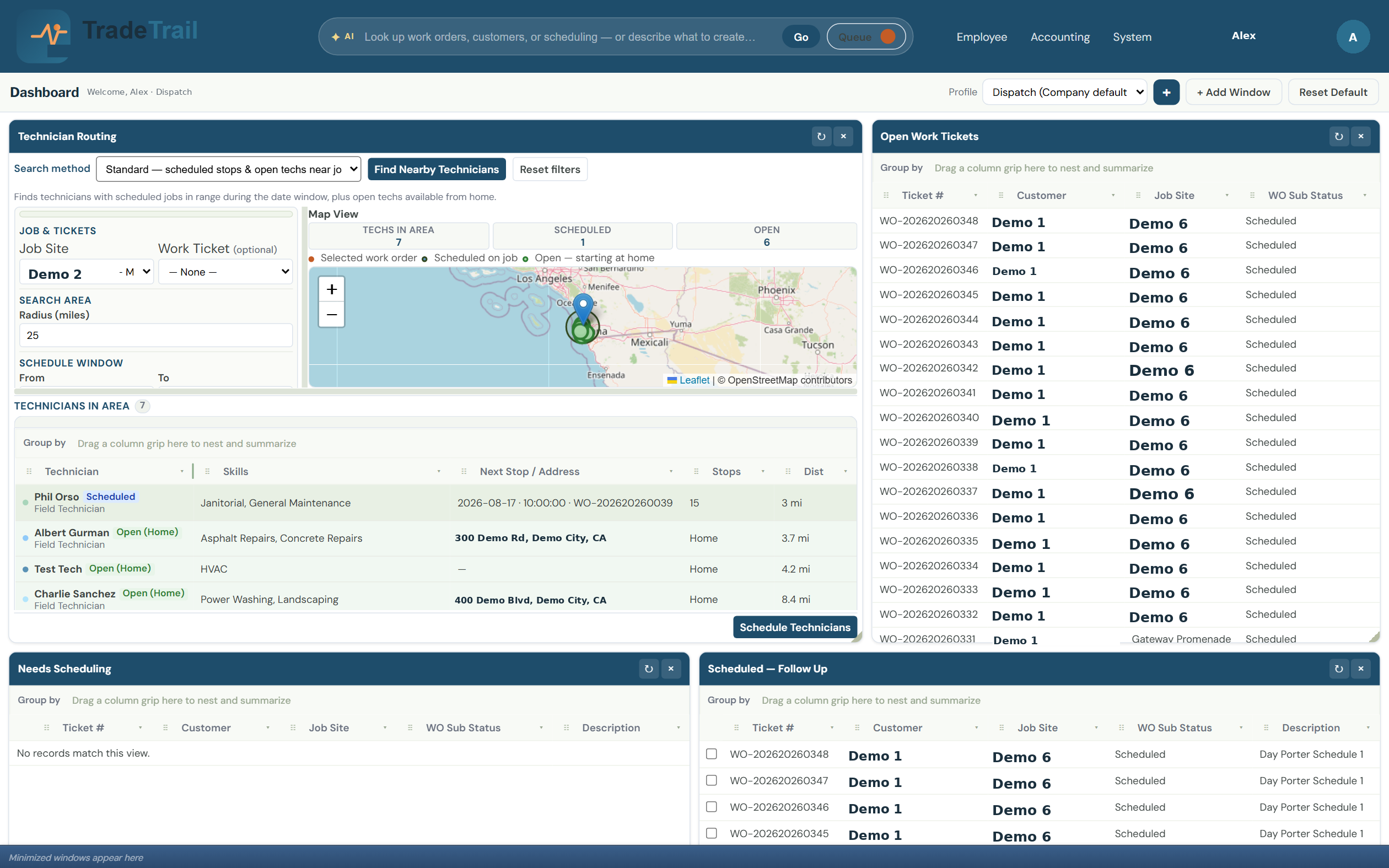Zoom in on the map

332,289
